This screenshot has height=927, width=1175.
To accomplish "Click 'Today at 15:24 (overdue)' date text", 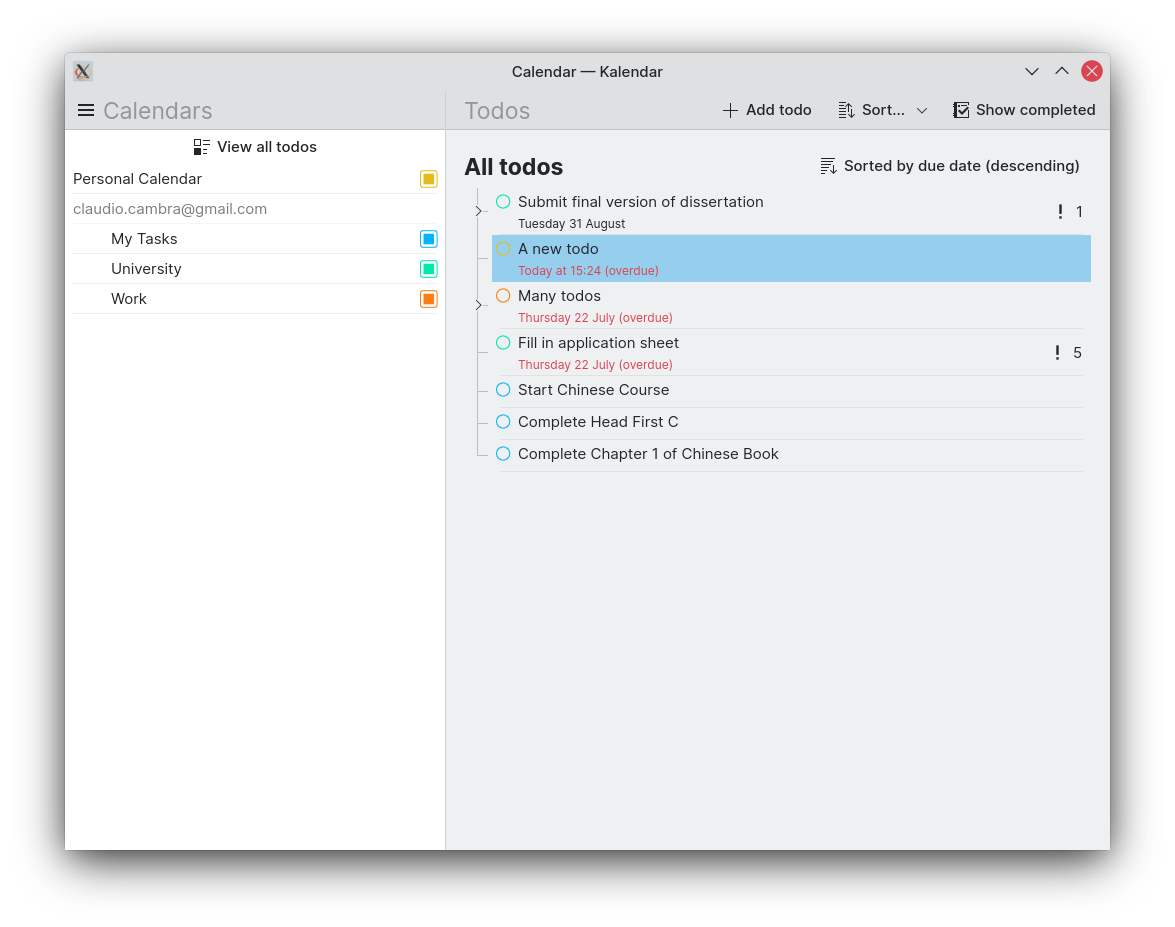I will 588,271.
